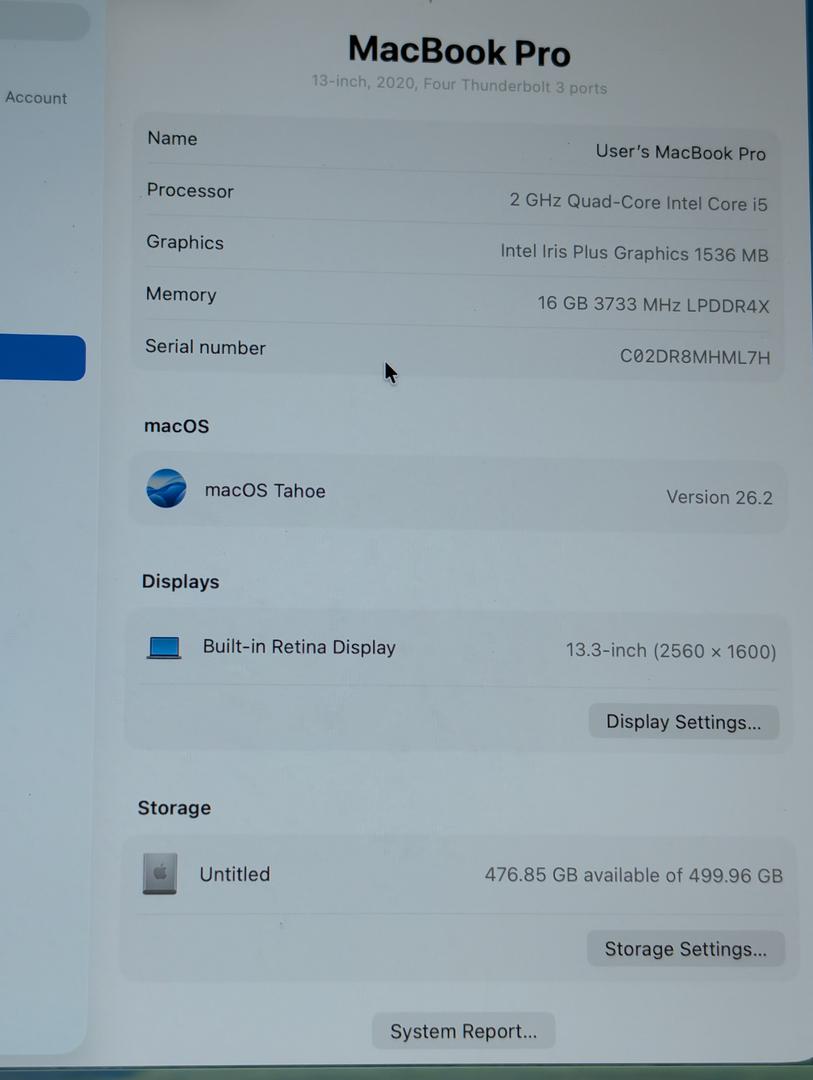Viewport: 813px width, 1080px height.
Task: Click the MacBook Pro title heading
Action: pos(460,51)
